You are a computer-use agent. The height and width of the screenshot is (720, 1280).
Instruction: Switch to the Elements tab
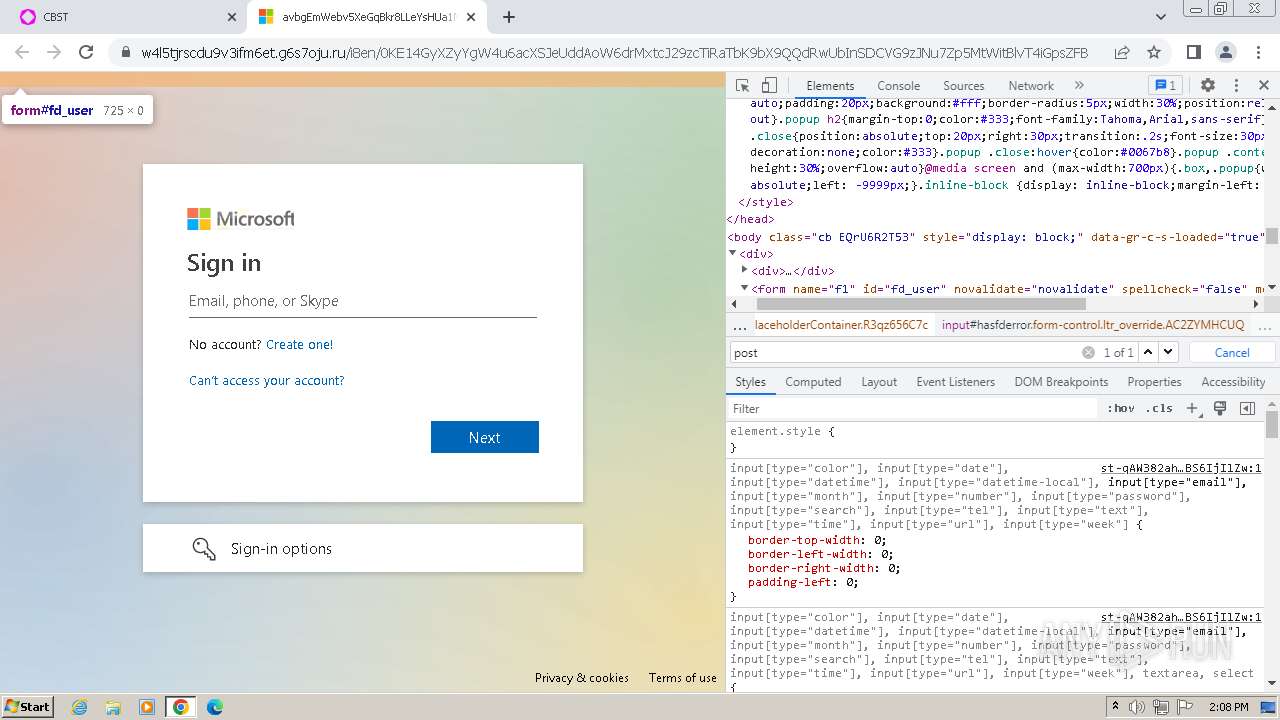click(830, 86)
